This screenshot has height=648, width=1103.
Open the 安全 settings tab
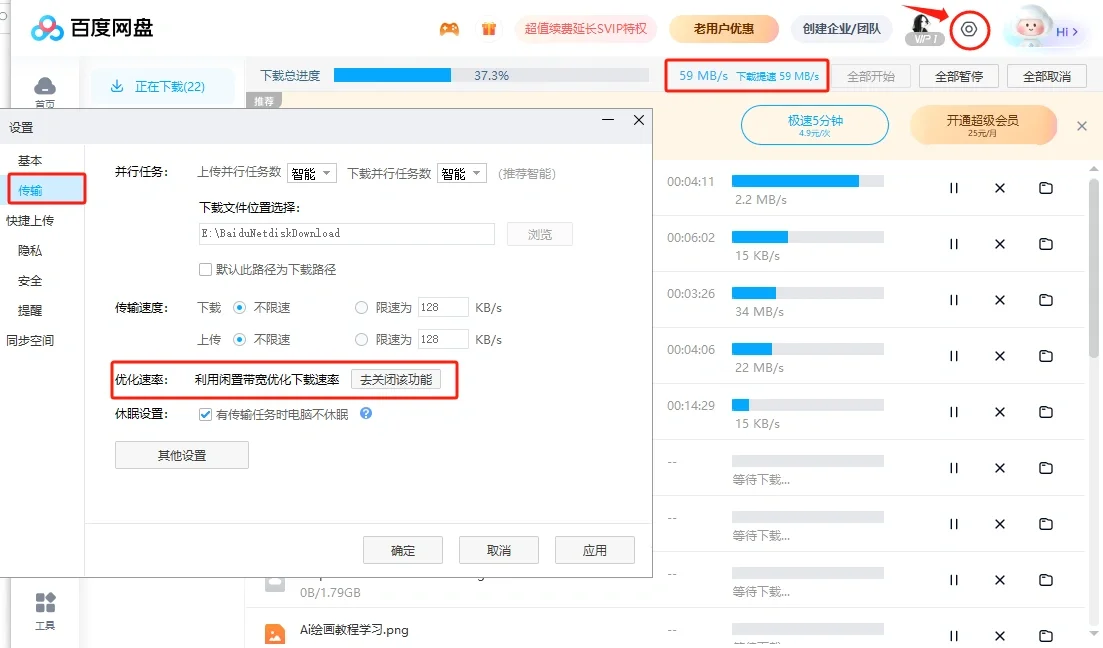tap(31, 280)
